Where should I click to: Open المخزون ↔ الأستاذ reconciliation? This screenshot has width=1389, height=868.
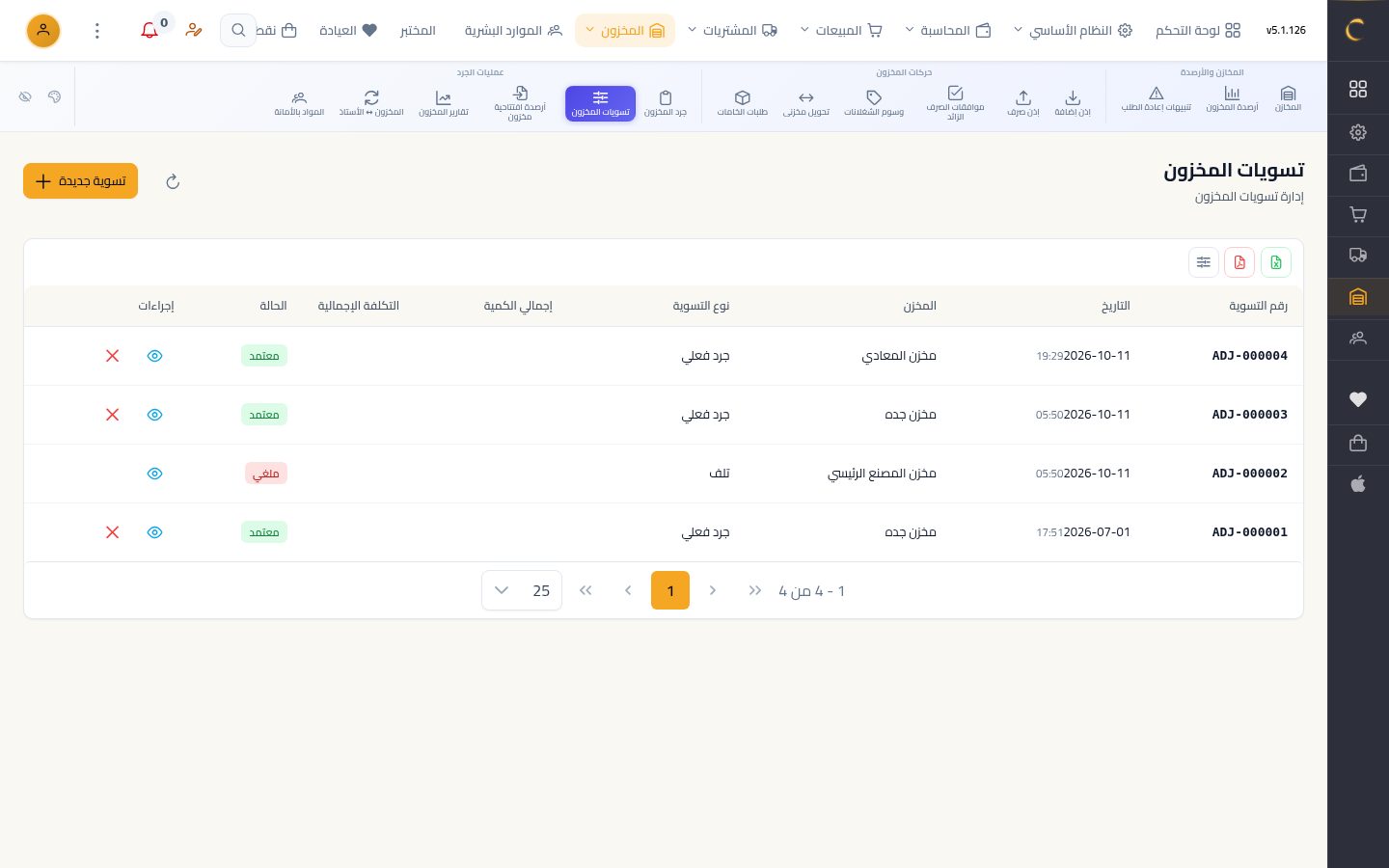[x=371, y=103]
